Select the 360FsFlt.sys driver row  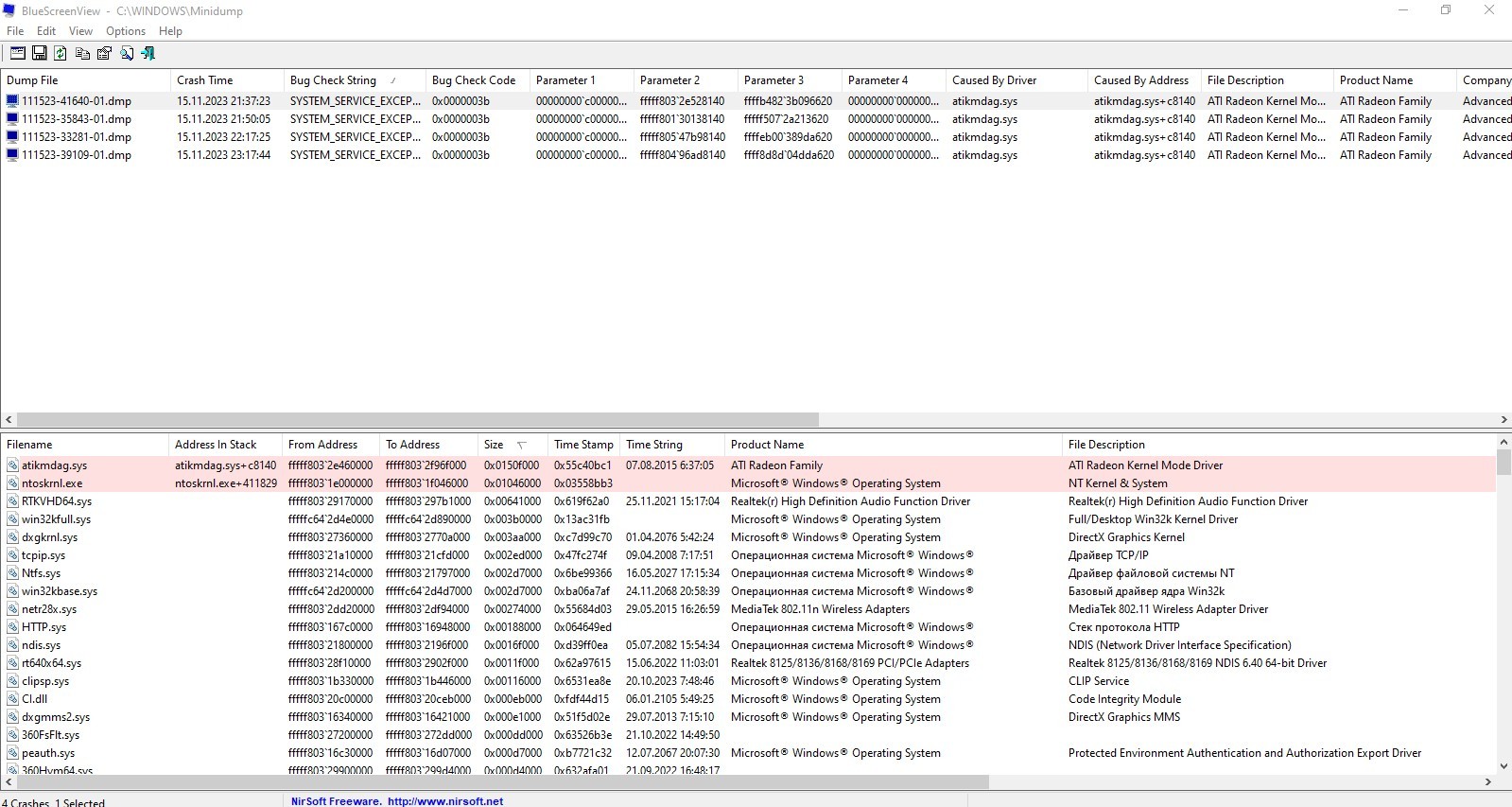[x=748, y=735]
